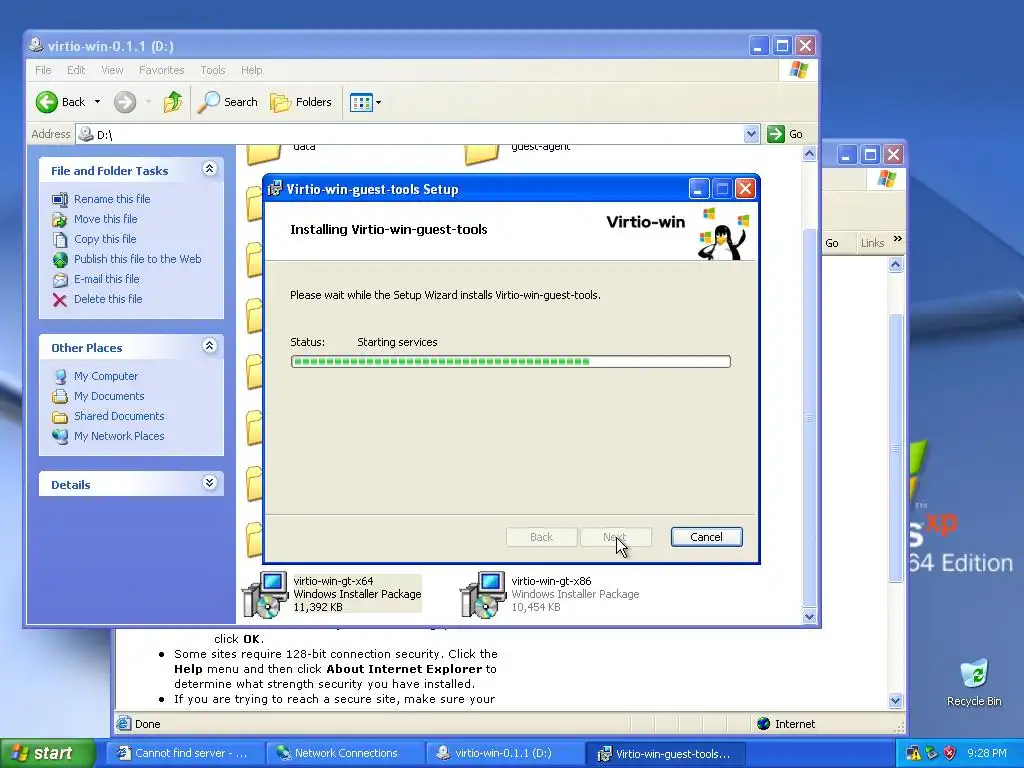Open the Edit menu
Image resolution: width=1024 pixels, height=768 pixels.
[76, 70]
